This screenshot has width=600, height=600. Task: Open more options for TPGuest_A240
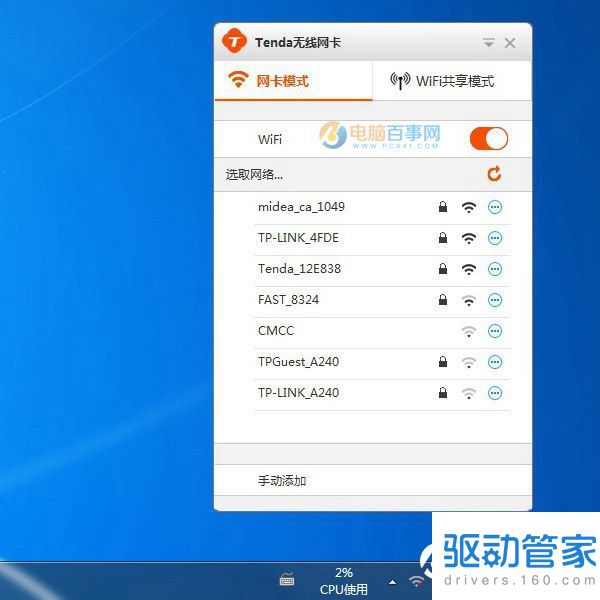[495, 362]
